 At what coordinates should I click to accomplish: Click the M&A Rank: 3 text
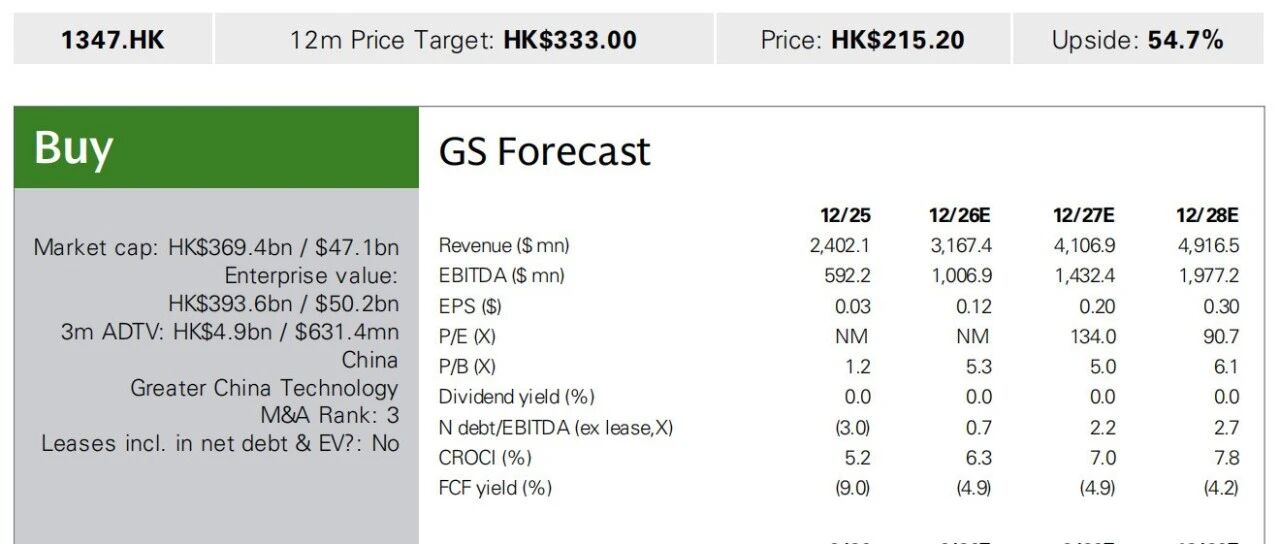tap(329, 415)
